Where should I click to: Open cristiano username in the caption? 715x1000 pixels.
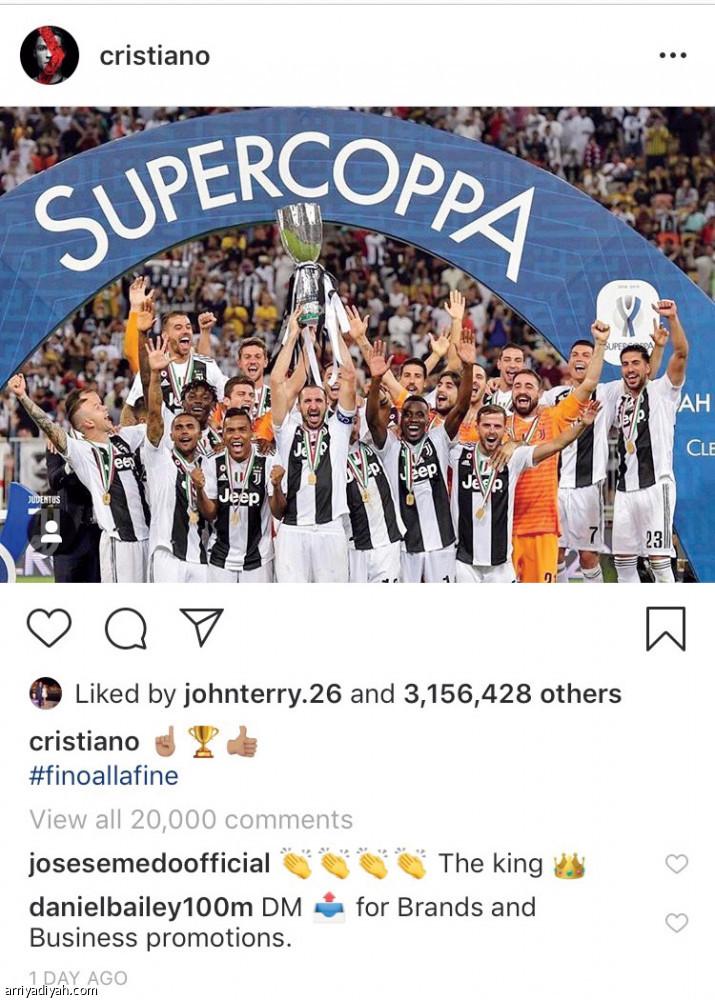pyautogui.click(x=84, y=742)
